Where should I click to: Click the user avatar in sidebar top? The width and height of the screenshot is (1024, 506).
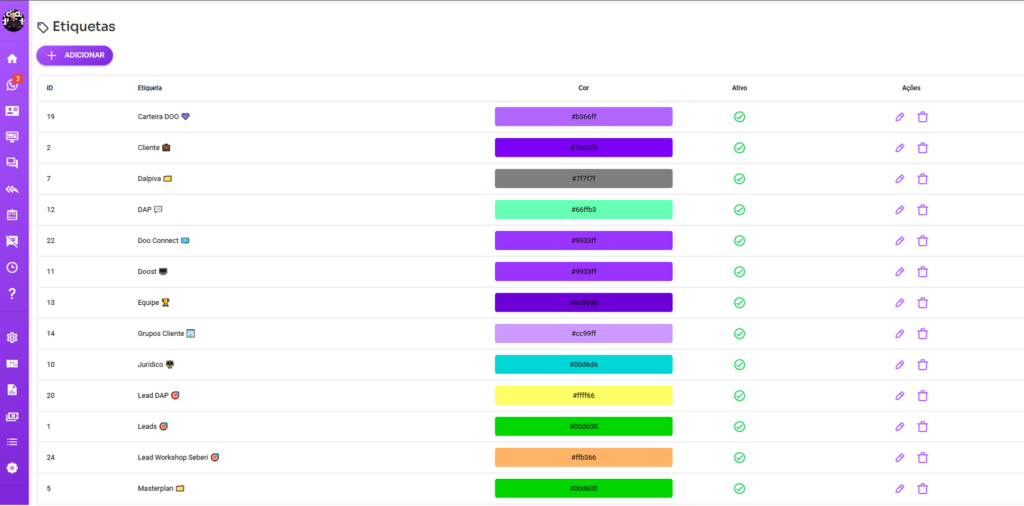coord(13,20)
